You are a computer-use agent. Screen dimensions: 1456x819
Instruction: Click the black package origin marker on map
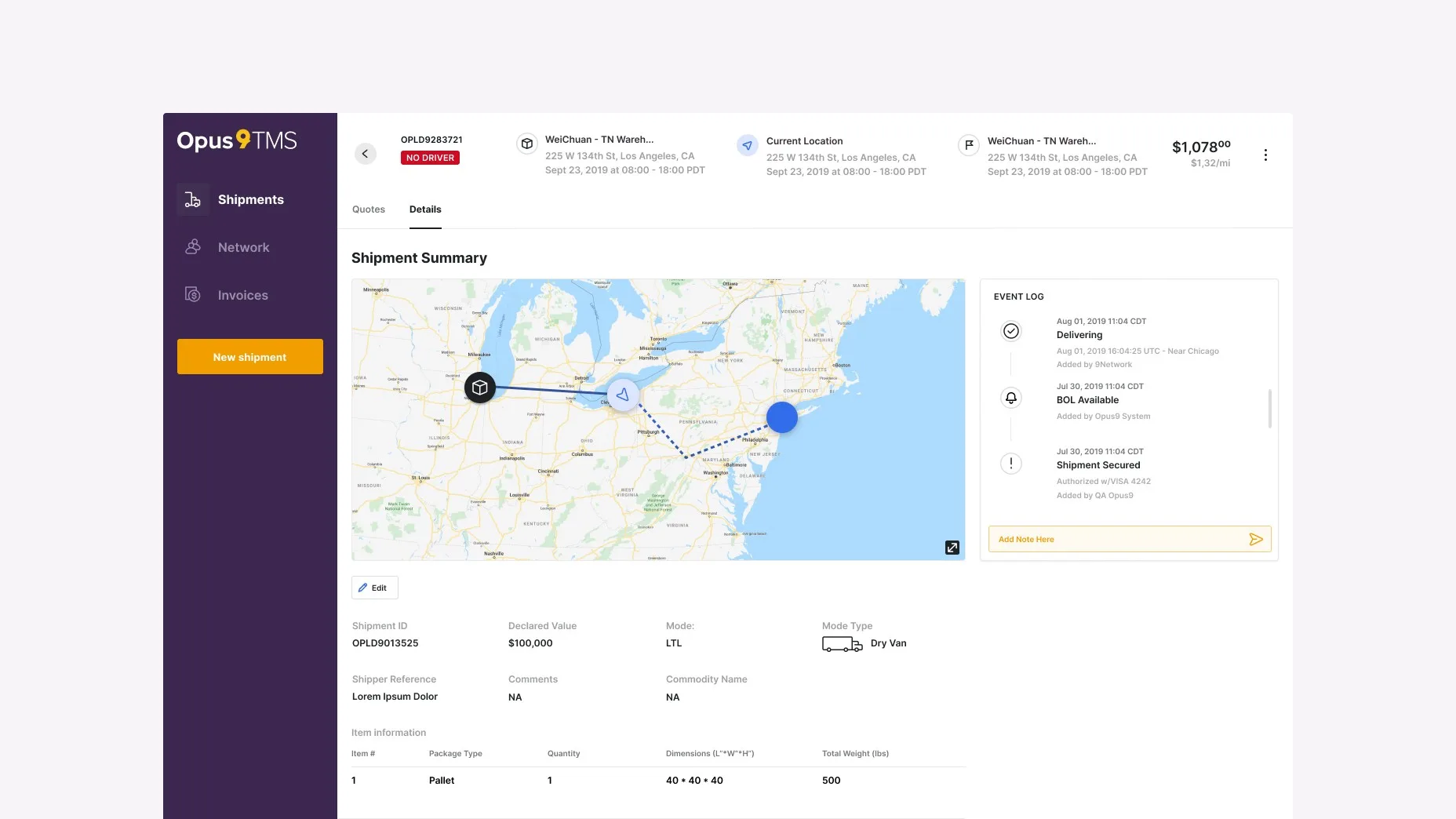[x=480, y=388]
